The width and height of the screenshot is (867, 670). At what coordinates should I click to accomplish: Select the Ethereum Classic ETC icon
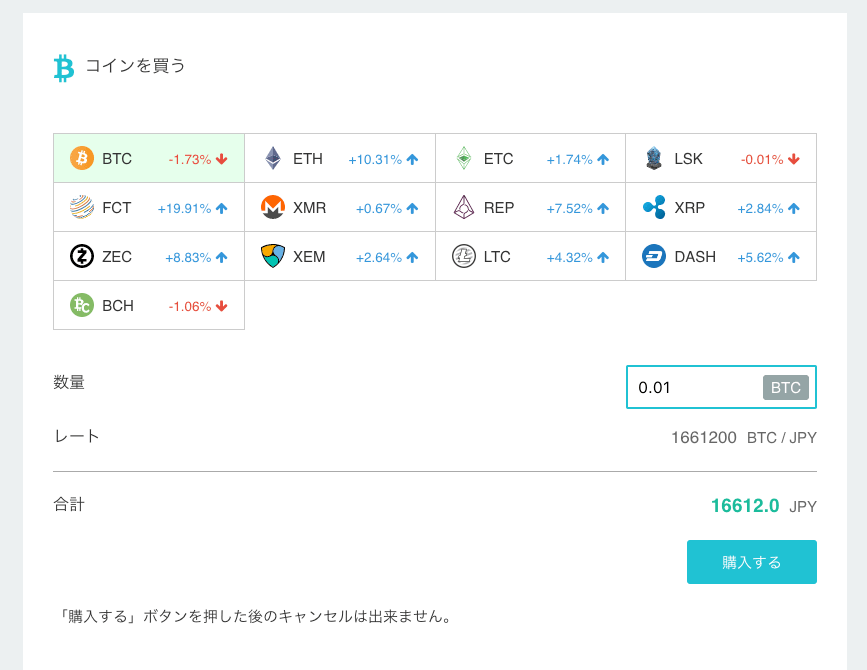tap(463, 159)
